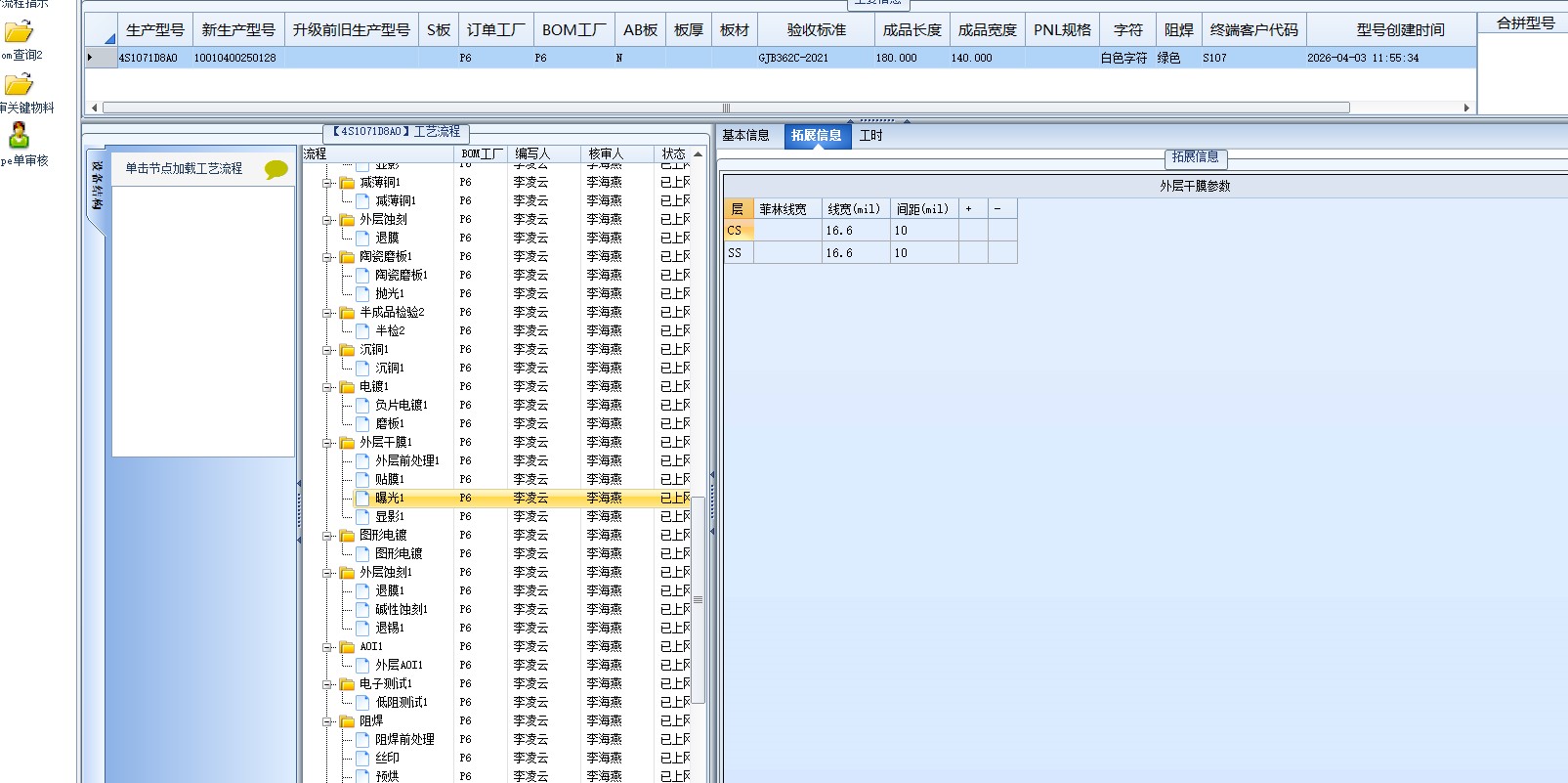Open the pe单审核 user icon
The image size is (1568, 783).
(19, 135)
